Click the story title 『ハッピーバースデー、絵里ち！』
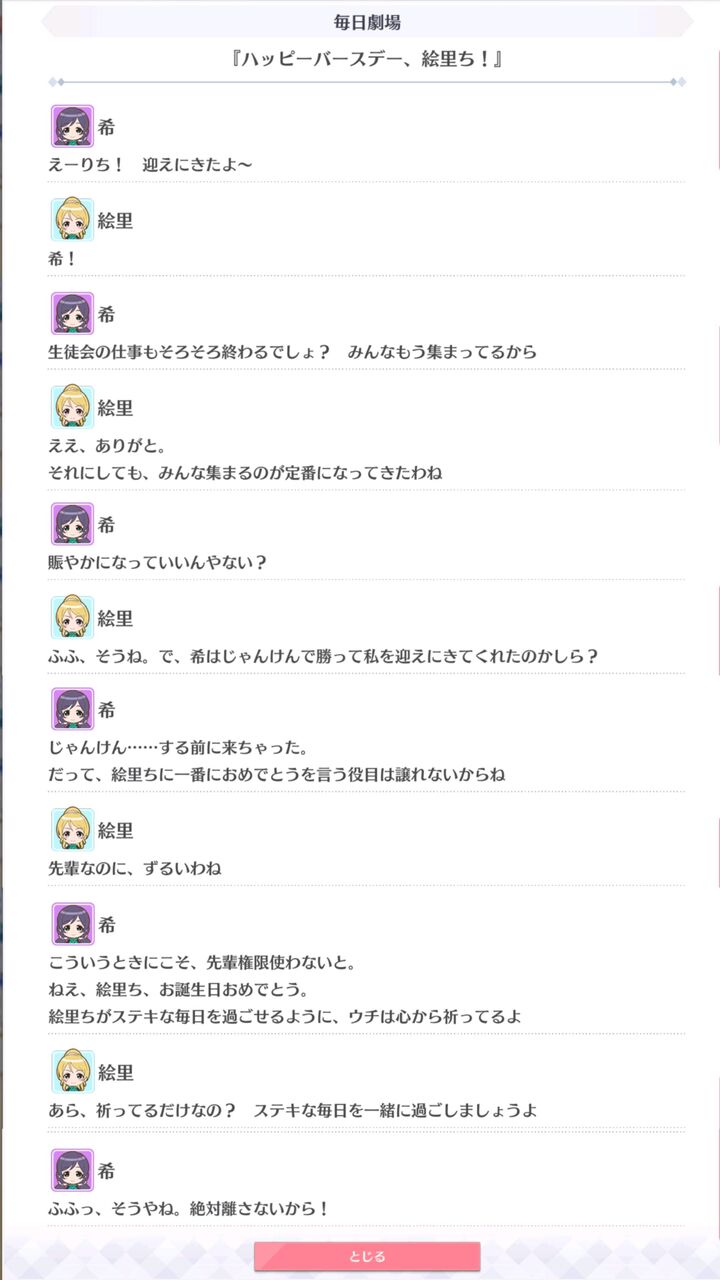720x1280 pixels. click(x=366, y=59)
